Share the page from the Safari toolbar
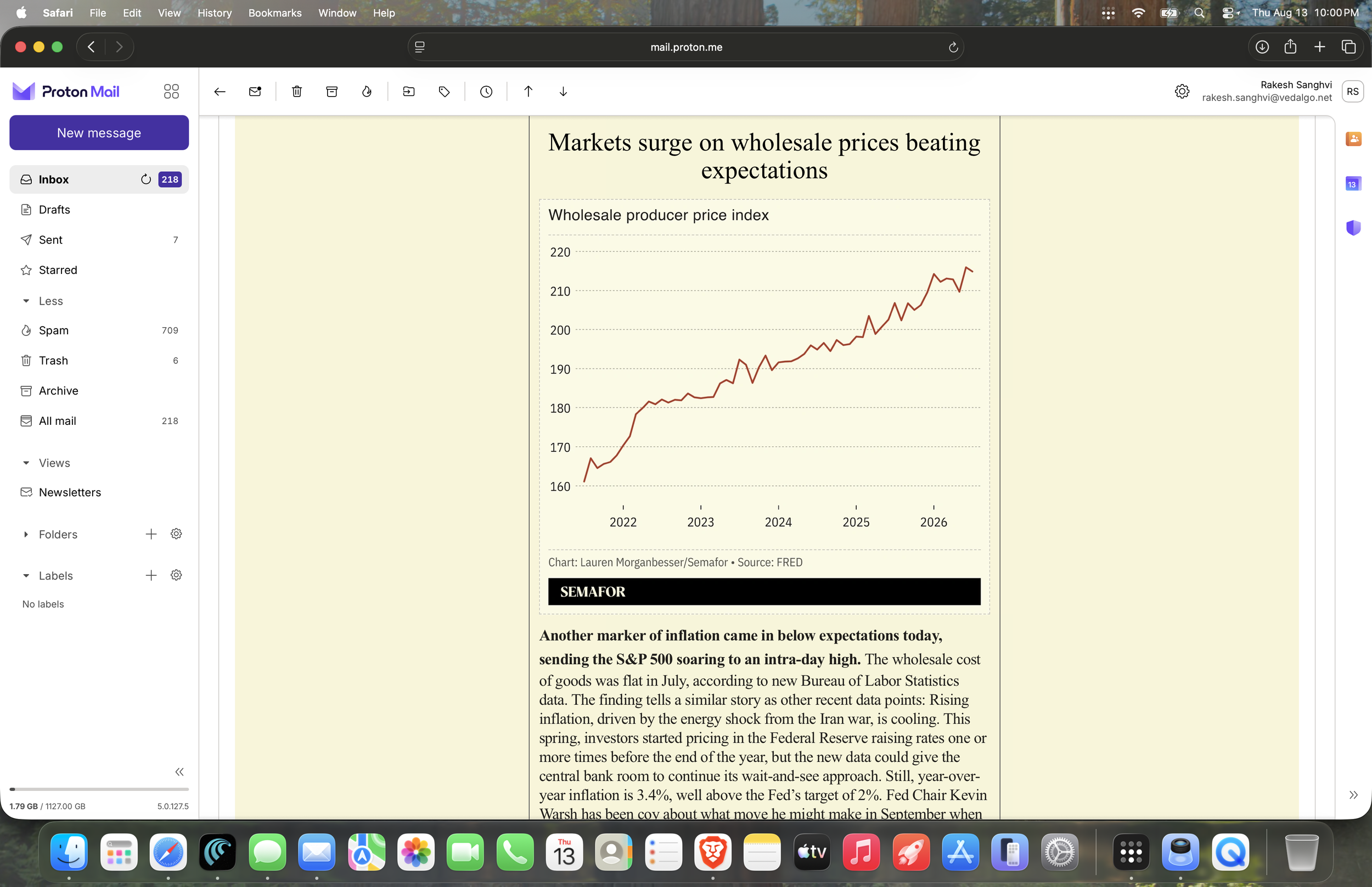 pos(1290,47)
